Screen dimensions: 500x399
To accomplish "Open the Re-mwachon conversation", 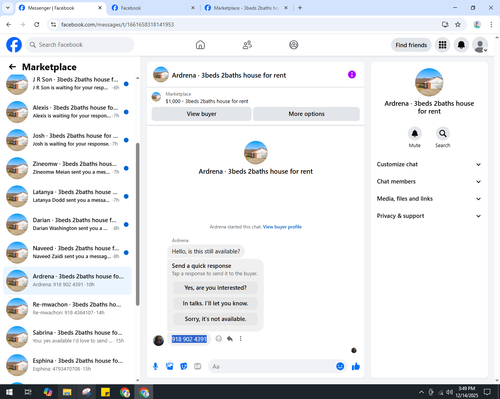I will click(x=68, y=309).
